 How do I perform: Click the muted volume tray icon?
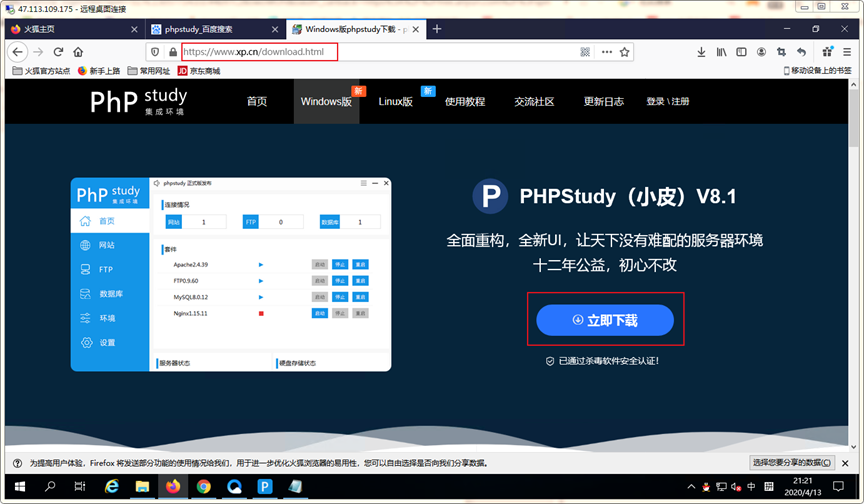pos(736,486)
